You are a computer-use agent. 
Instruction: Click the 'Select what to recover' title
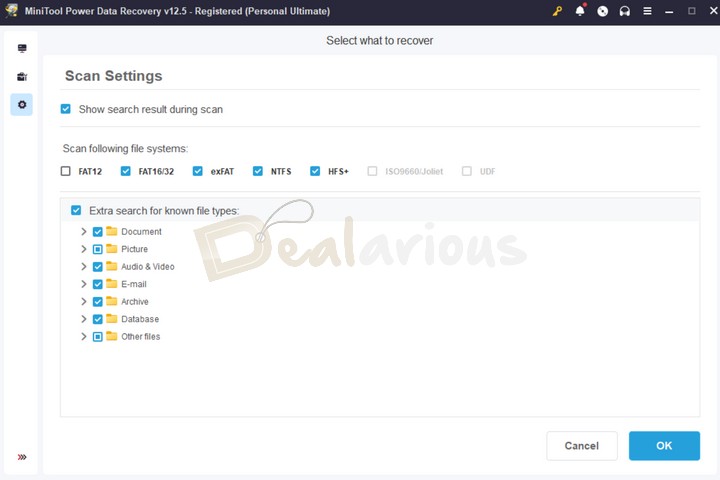tap(380, 40)
